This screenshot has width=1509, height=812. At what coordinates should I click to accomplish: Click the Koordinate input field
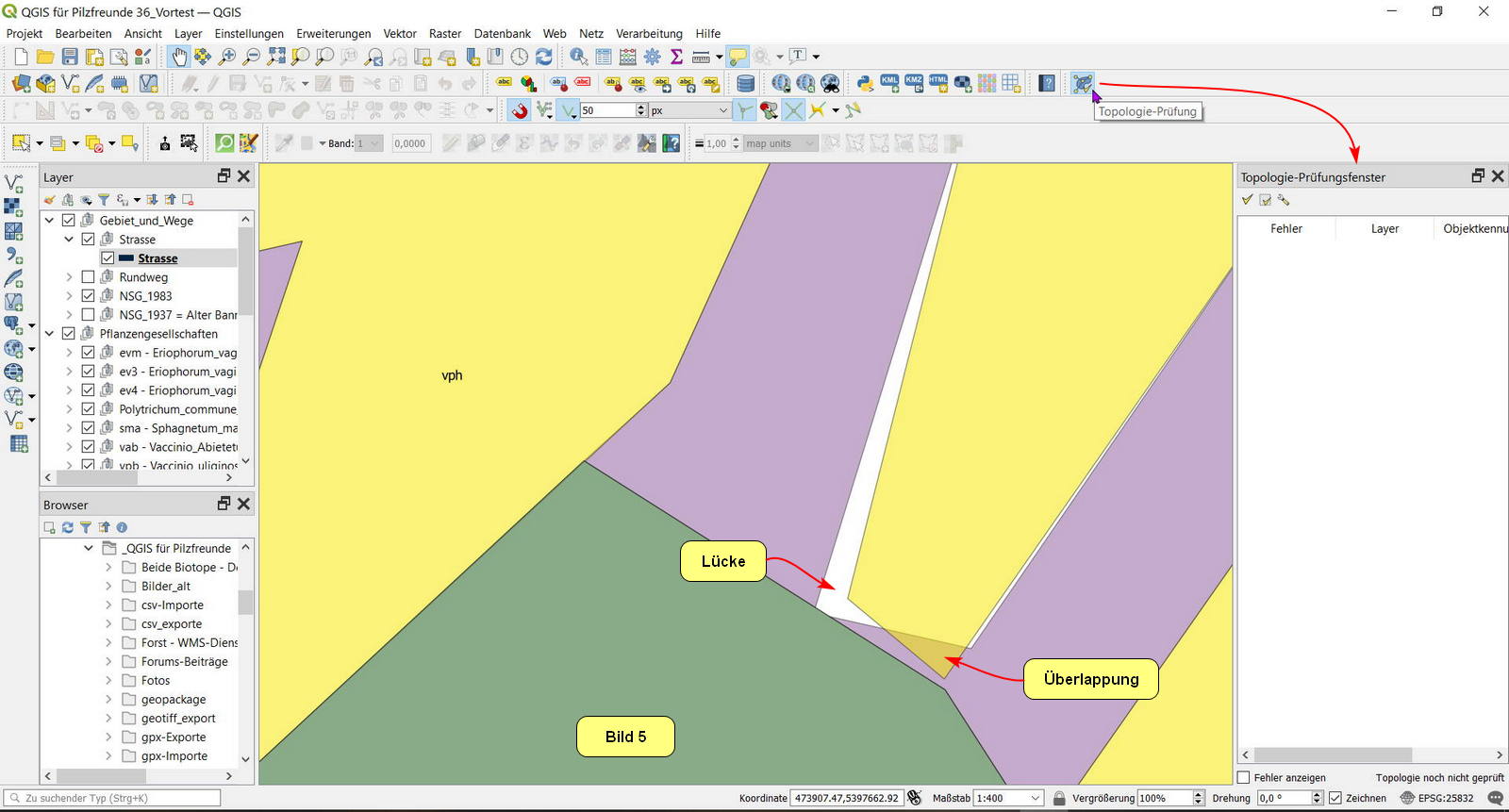point(846,798)
